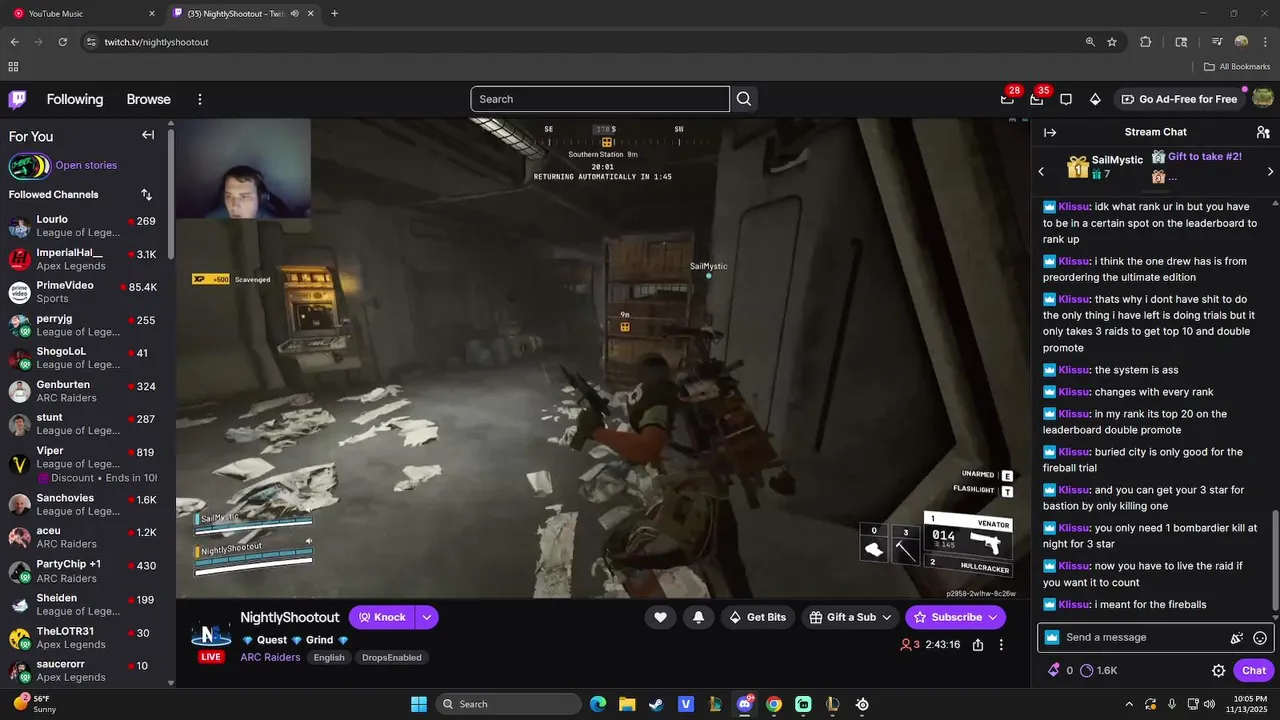Click the Get Bits button under the stream
Image resolution: width=1280 pixels, height=720 pixels.
coord(757,617)
